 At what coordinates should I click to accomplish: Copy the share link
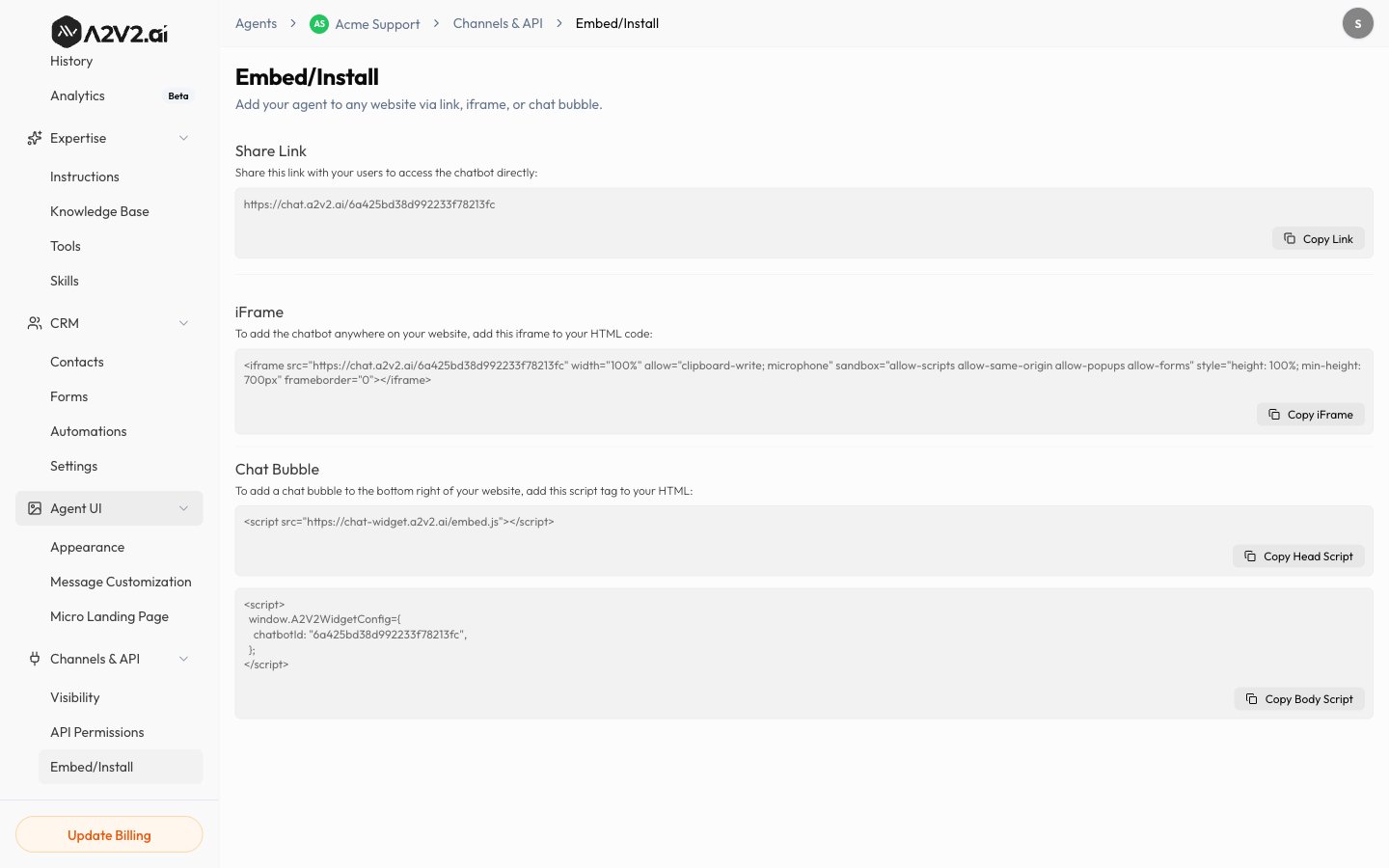tap(1318, 238)
